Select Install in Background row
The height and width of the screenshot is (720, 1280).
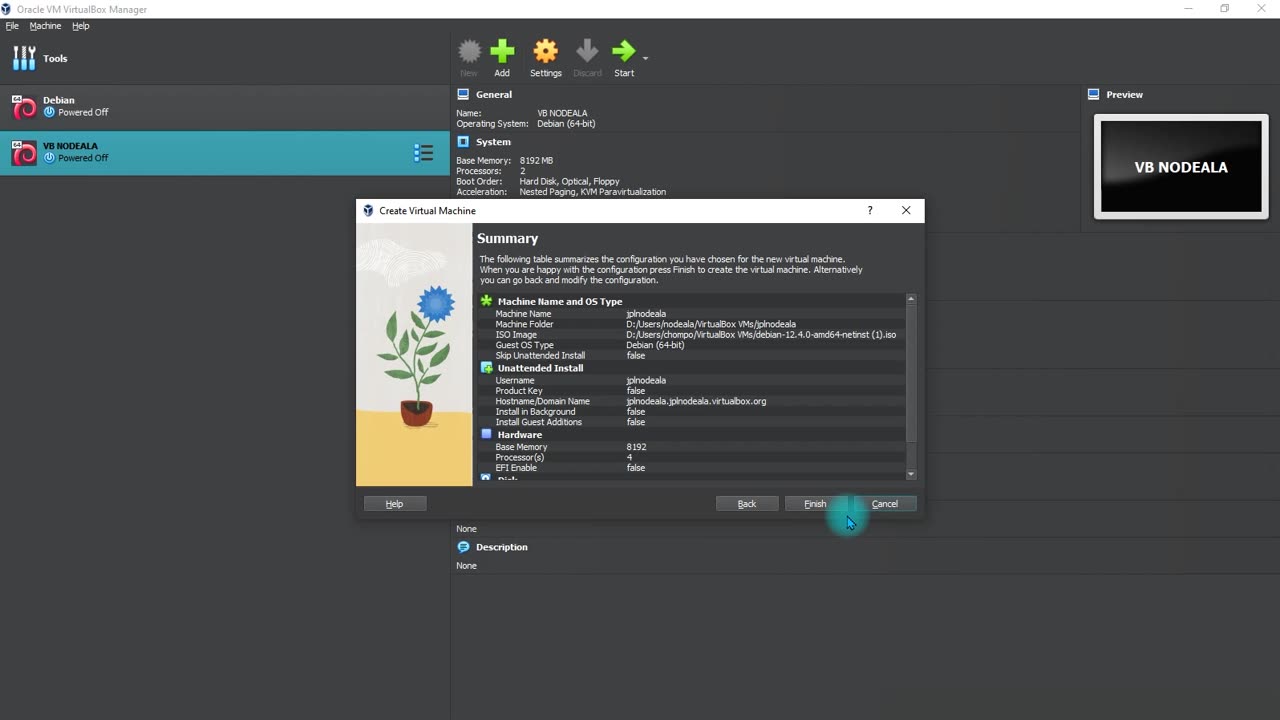(692, 412)
